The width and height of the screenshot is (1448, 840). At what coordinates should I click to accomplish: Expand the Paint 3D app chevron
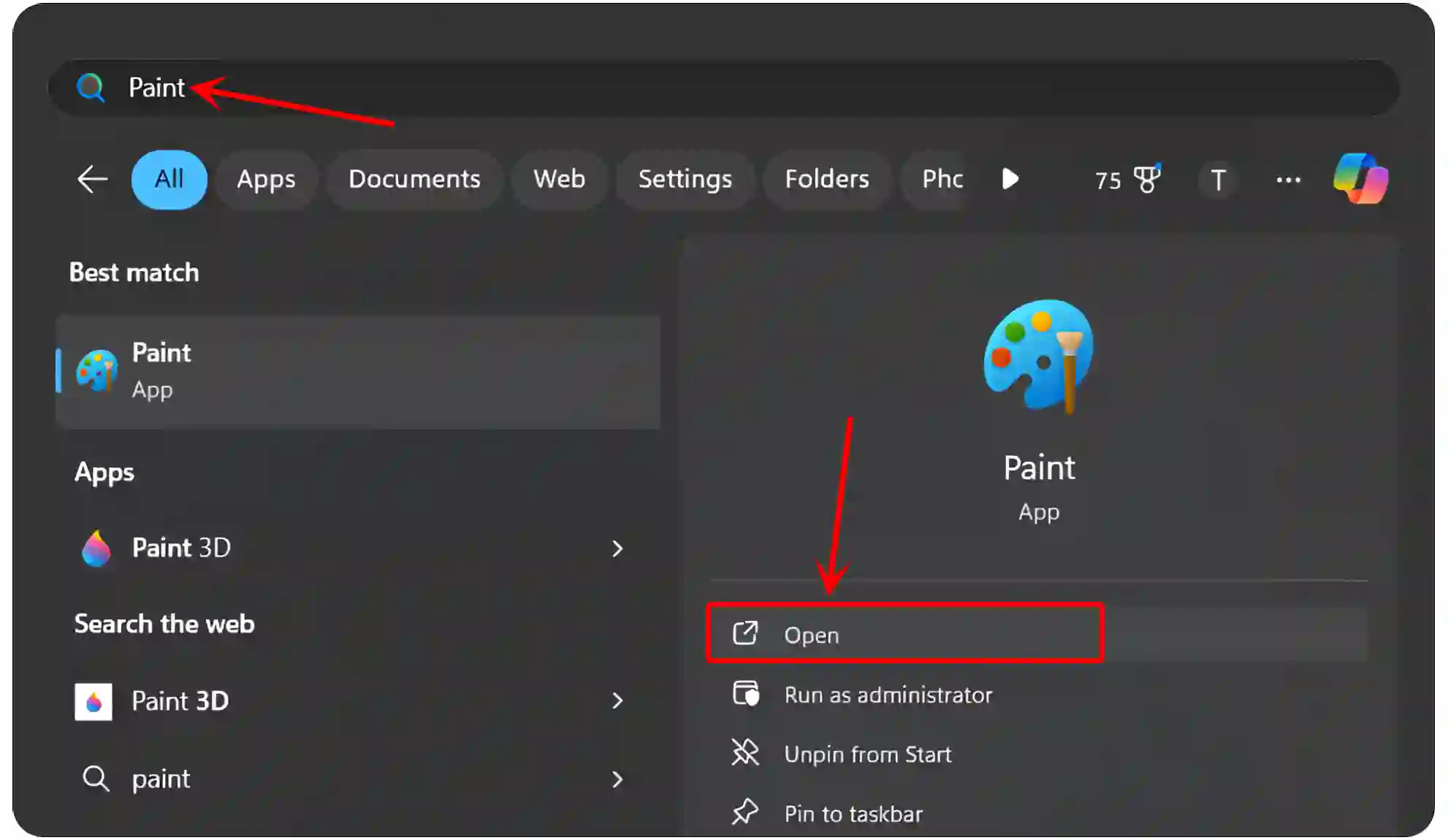pos(617,549)
